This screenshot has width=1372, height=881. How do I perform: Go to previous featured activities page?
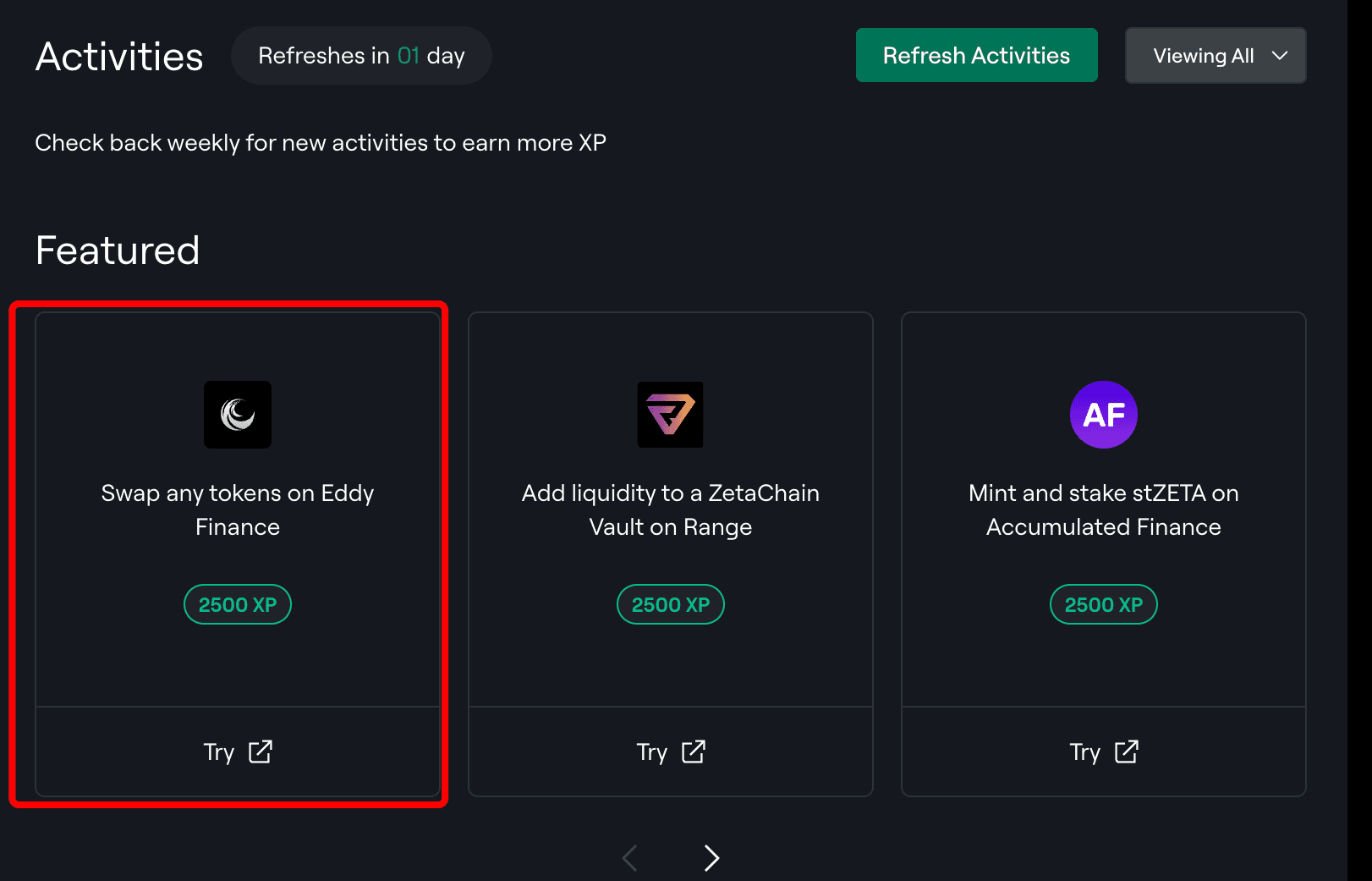pyautogui.click(x=630, y=858)
